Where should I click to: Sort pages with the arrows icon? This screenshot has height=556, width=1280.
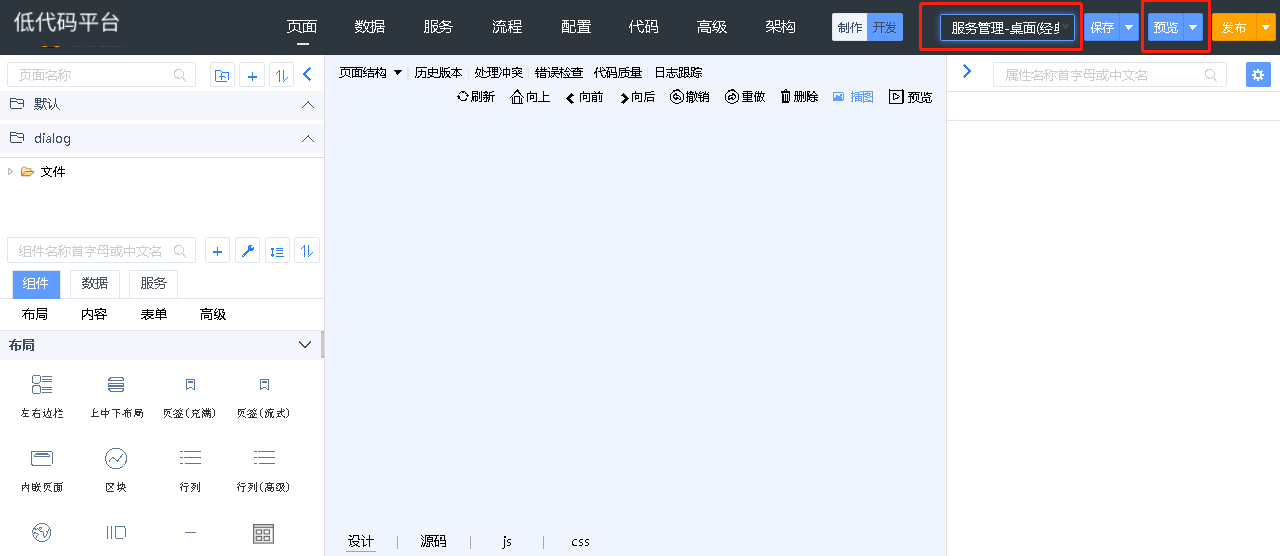coord(282,75)
